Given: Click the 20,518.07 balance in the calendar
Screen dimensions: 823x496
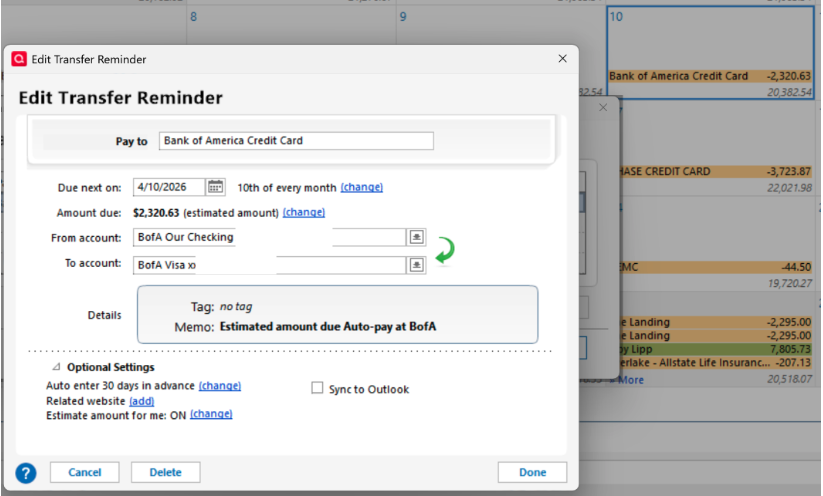Looking at the screenshot, I should pos(789,379).
